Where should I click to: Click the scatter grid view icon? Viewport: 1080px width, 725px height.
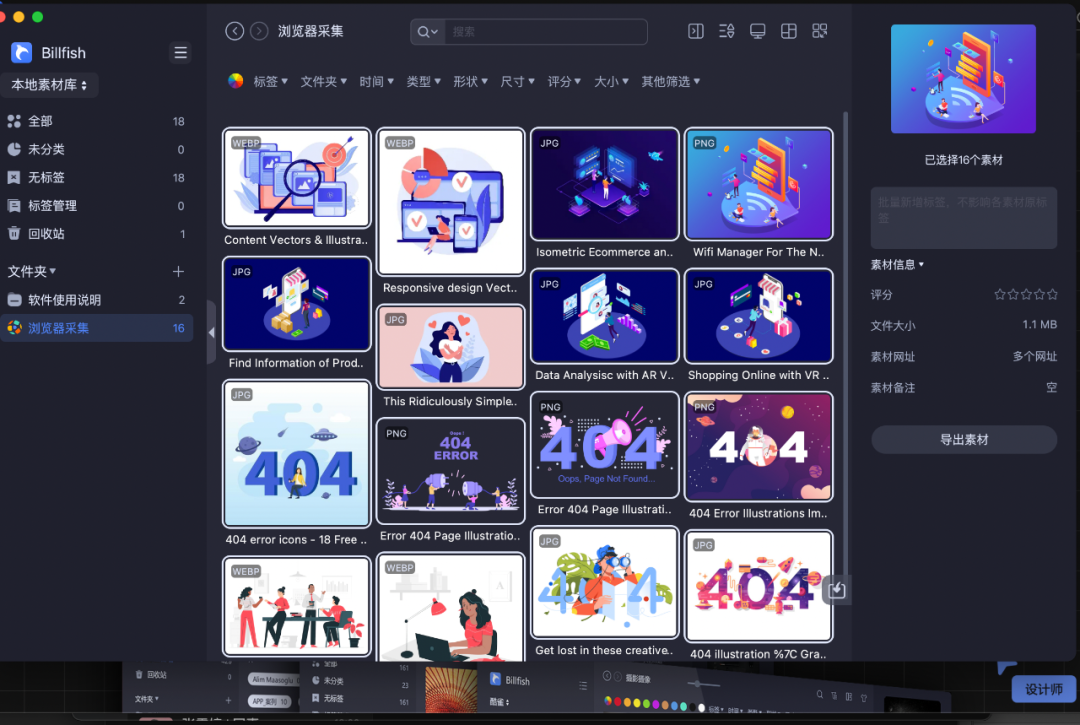[x=819, y=31]
